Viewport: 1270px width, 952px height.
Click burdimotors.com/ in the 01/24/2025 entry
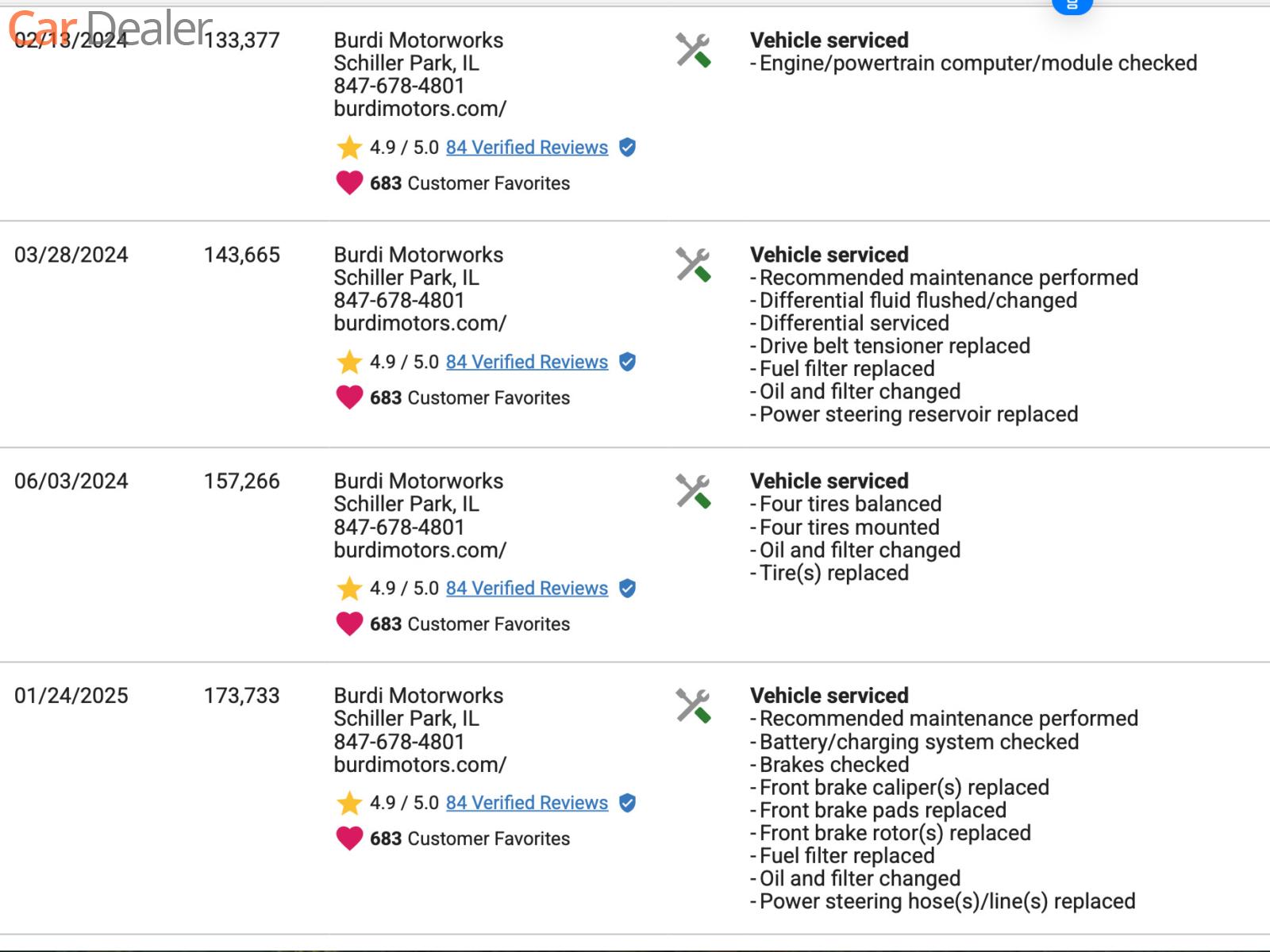pos(419,765)
